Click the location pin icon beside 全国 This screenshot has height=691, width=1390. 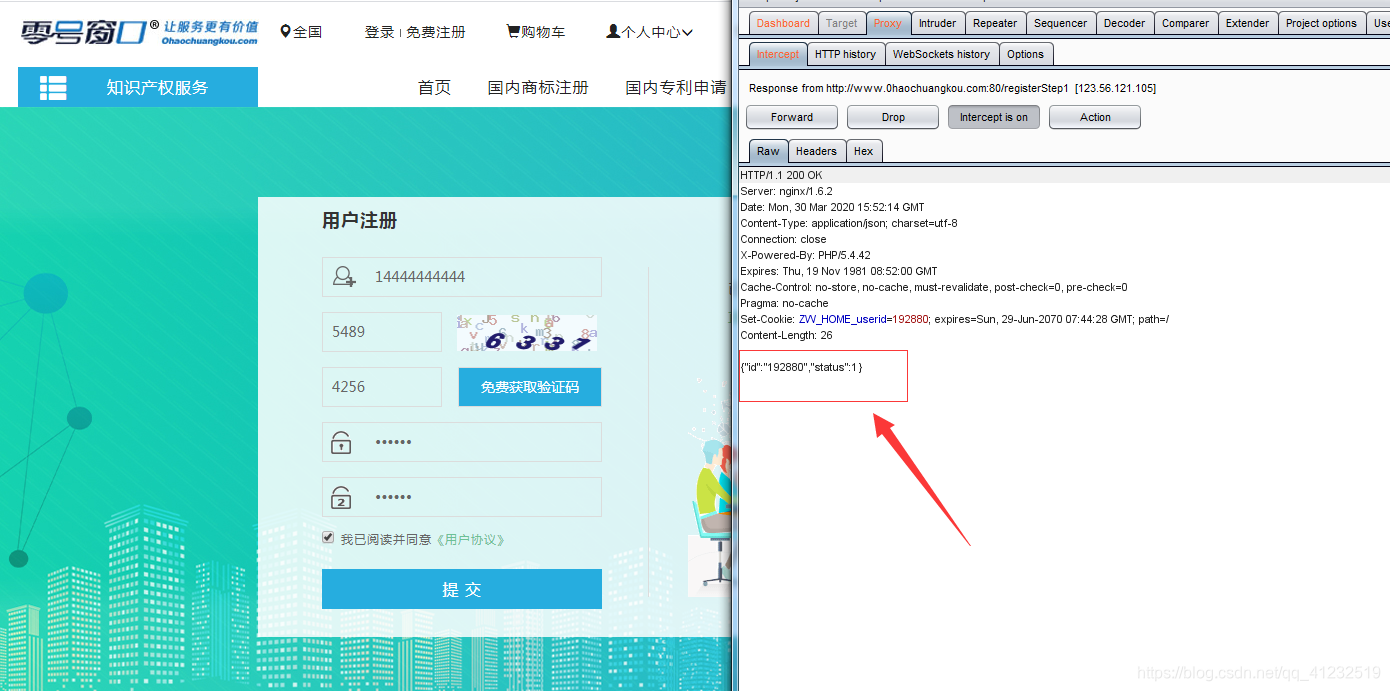(x=285, y=32)
